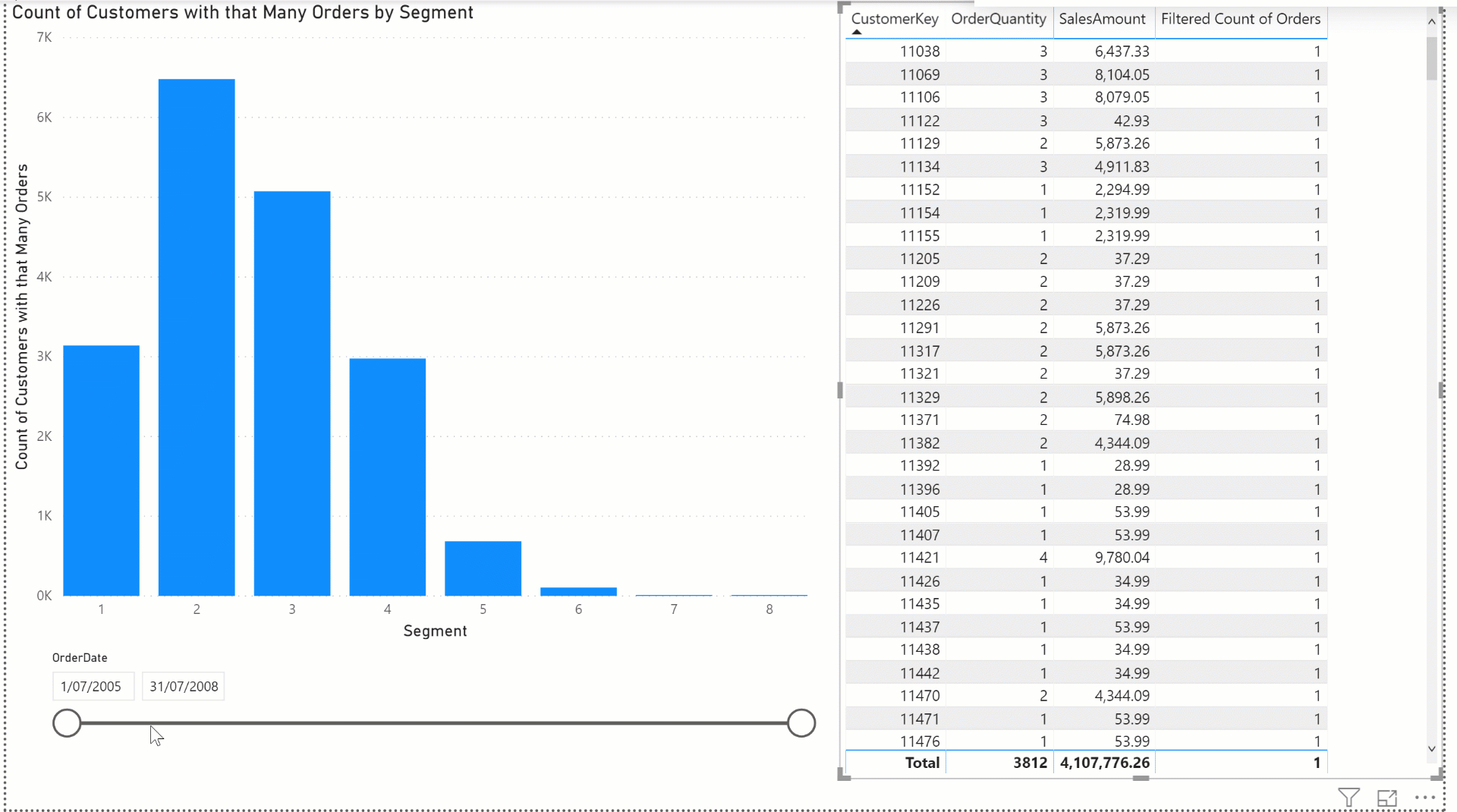Click the scroll-up chevron on the table
The height and width of the screenshot is (812, 1457).
click(1432, 21)
